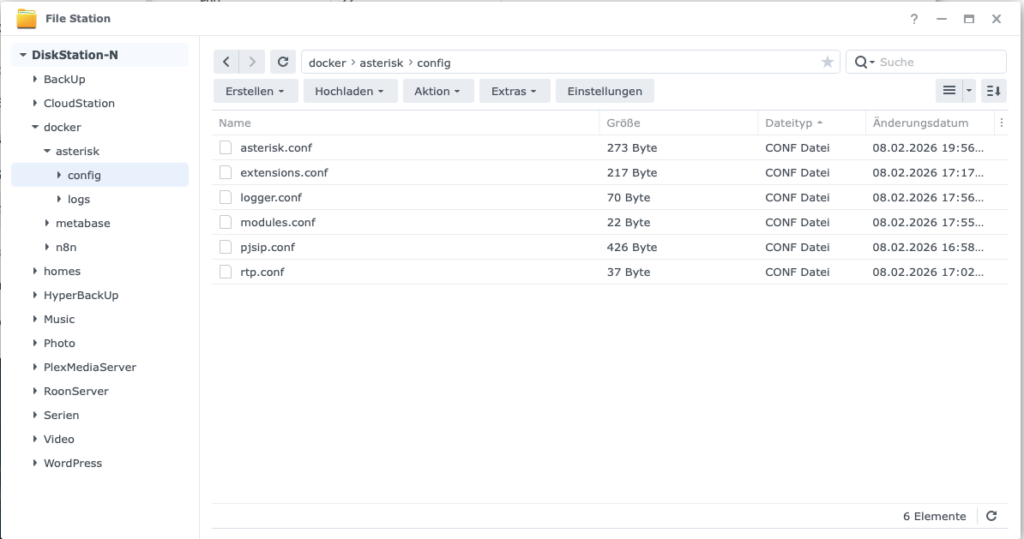Open the Hochladen upload menu
Screen dimensions: 1024x539
(x=350, y=91)
